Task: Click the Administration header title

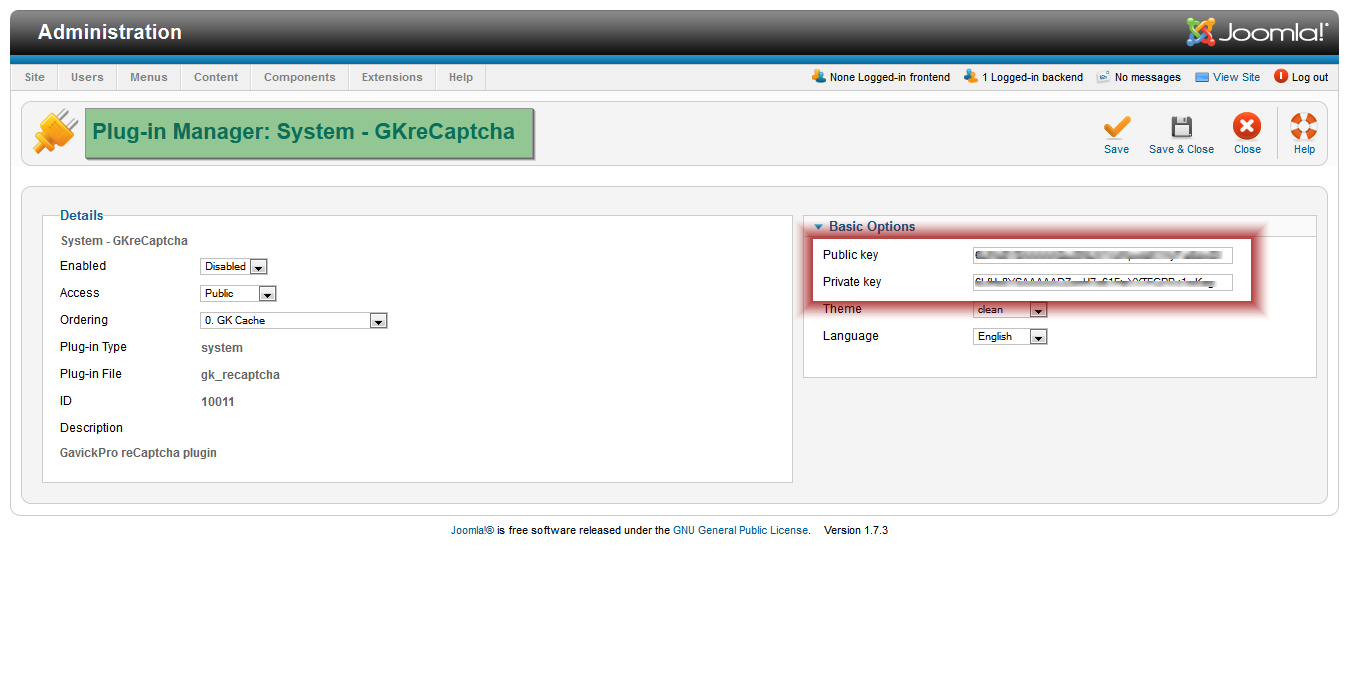Action: pyautogui.click(x=110, y=32)
